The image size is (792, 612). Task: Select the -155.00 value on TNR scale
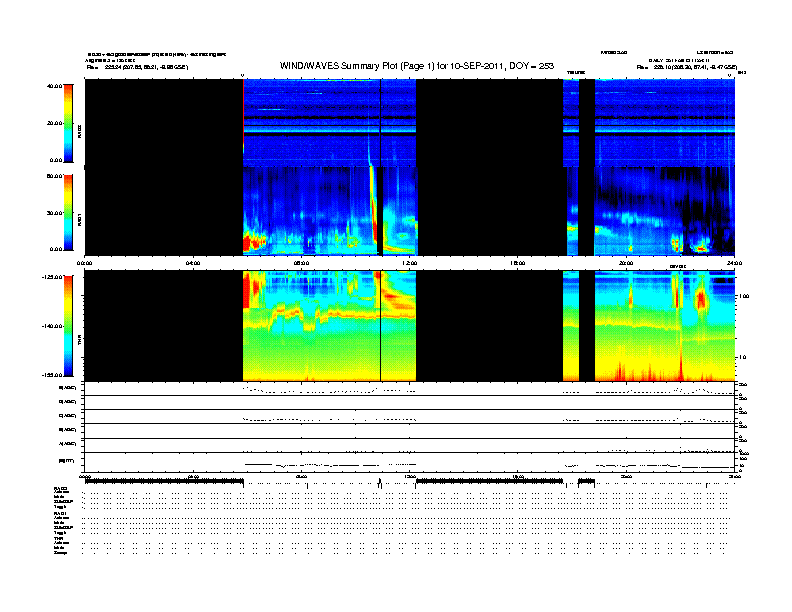pyautogui.click(x=53, y=375)
